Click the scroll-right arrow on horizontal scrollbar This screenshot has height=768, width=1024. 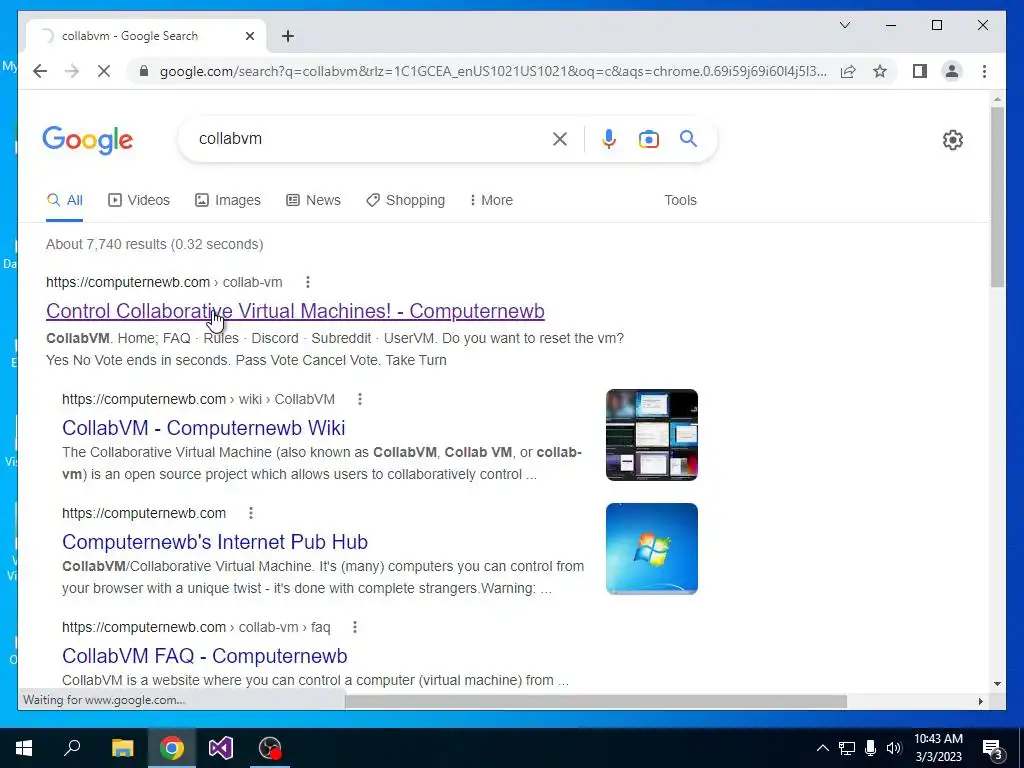point(980,701)
